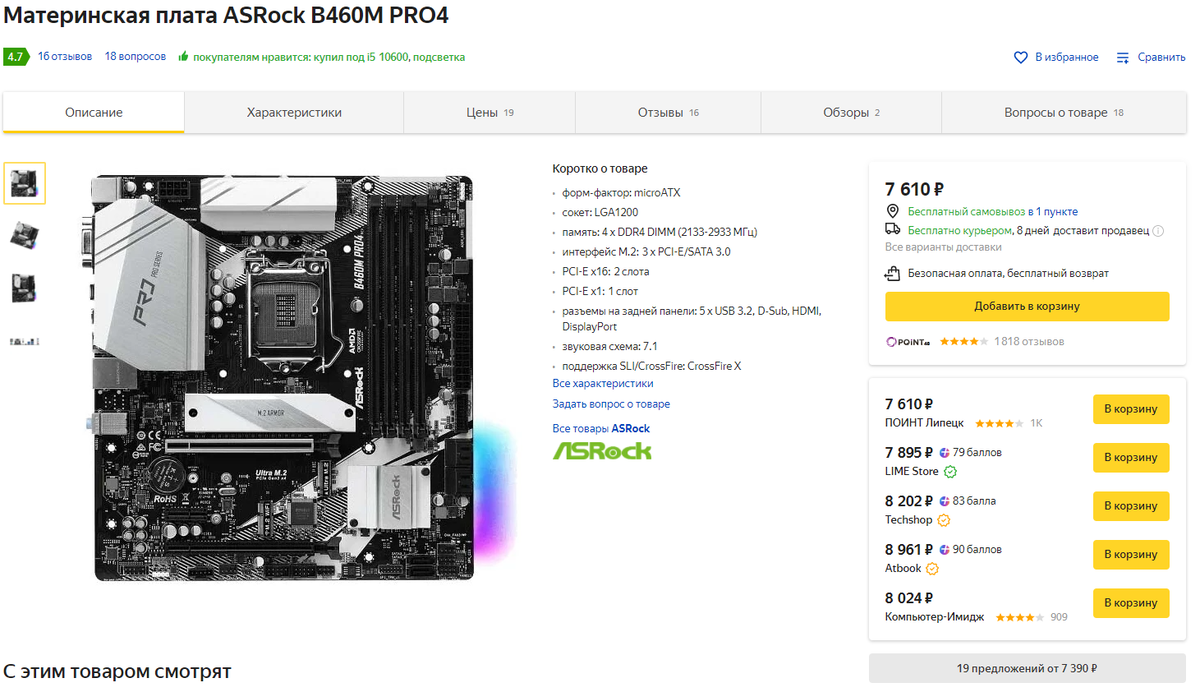Click the green thumbs-up icon near reviews
Image resolution: width=1200 pixels, height=692 pixels.
[183, 57]
